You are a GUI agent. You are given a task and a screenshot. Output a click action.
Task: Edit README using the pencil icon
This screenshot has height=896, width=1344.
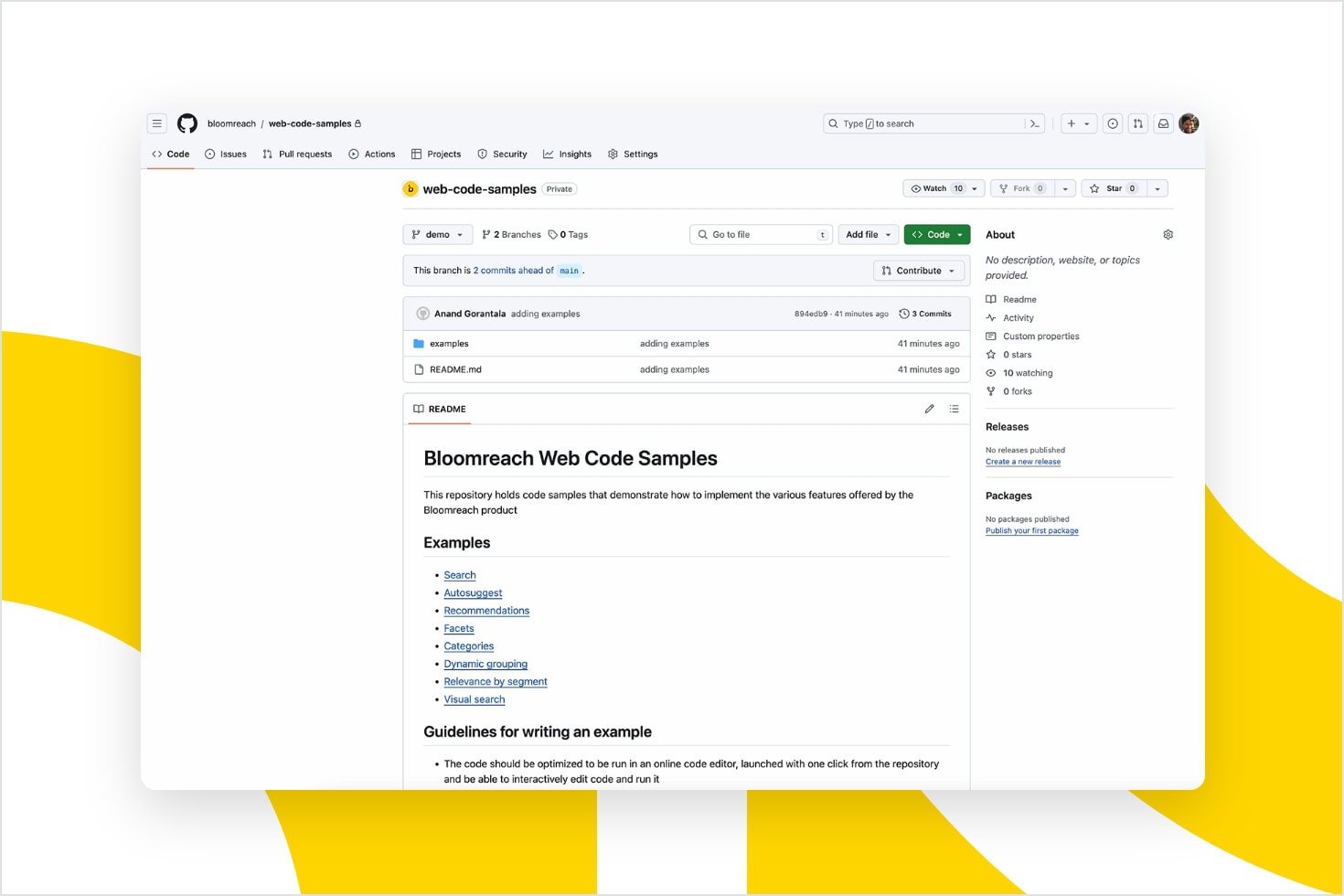(929, 409)
